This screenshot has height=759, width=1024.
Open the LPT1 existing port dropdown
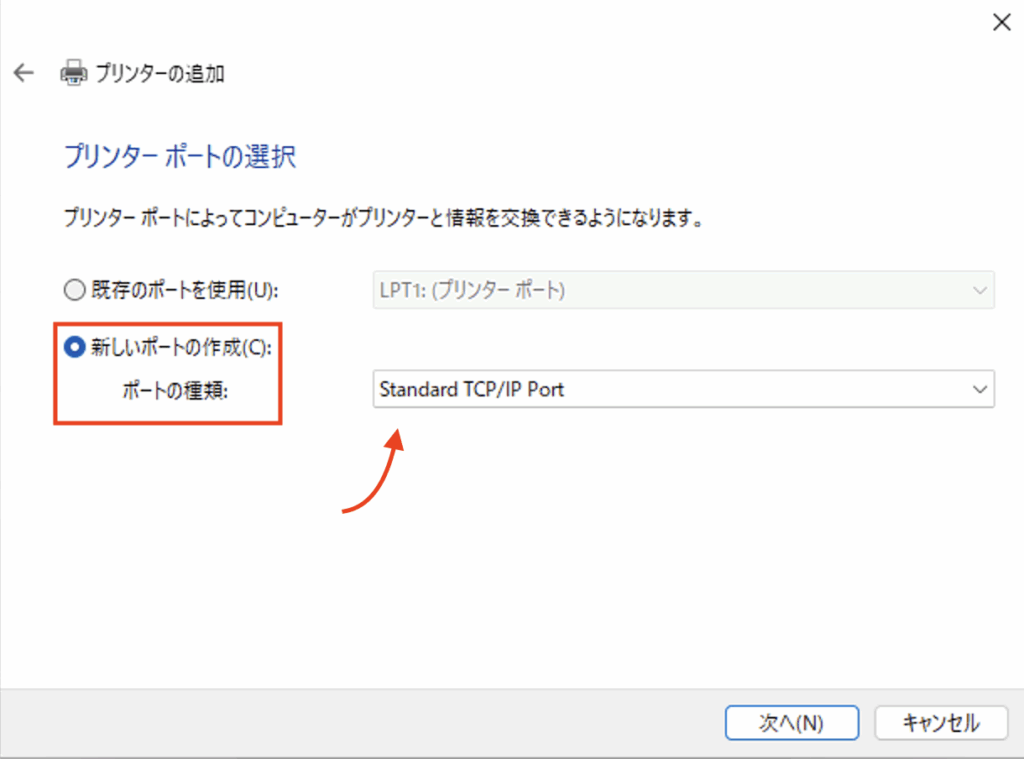coord(680,290)
